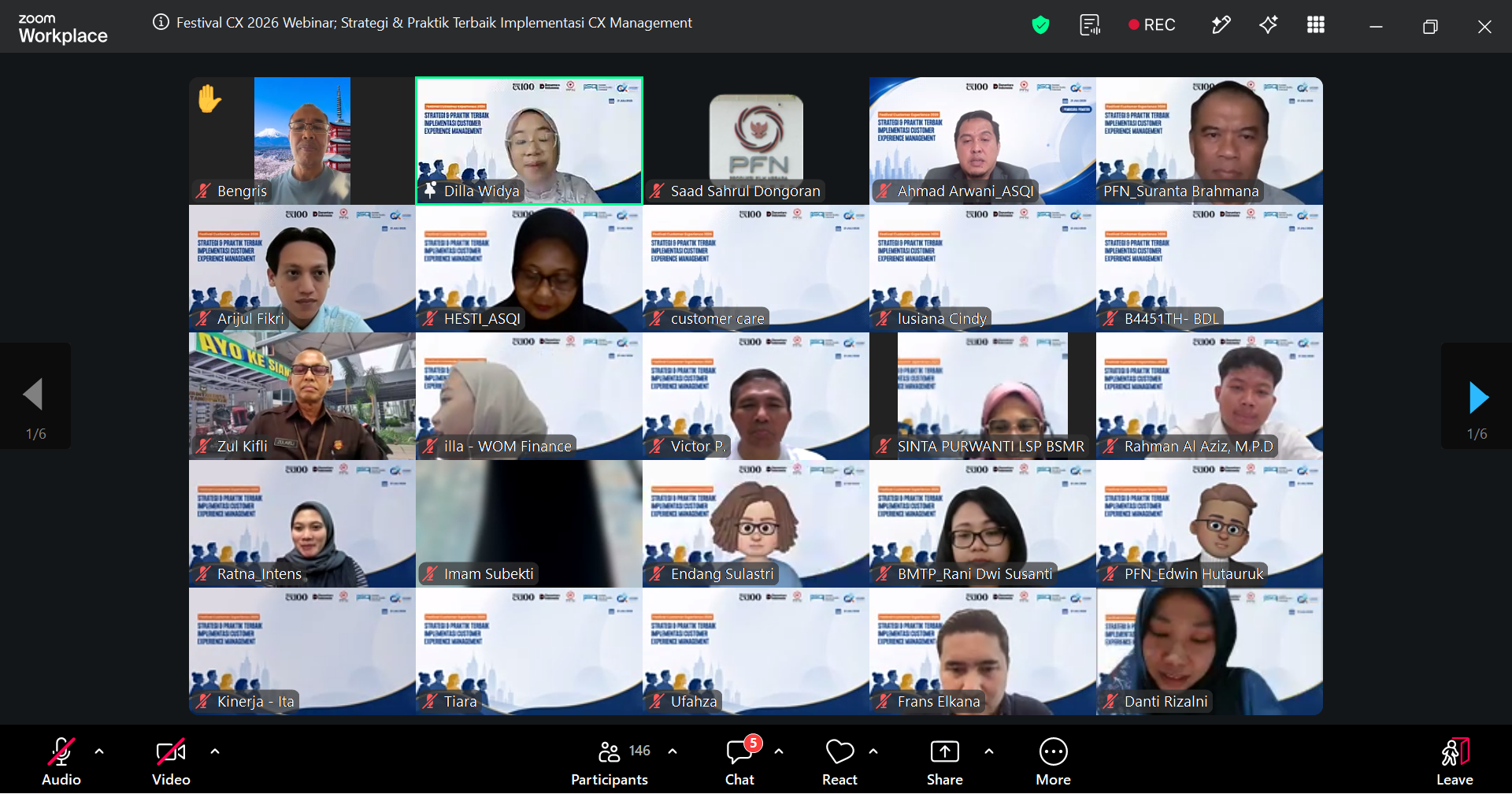Click Leave meeting button
This screenshot has height=794, width=1512.
(1455, 762)
